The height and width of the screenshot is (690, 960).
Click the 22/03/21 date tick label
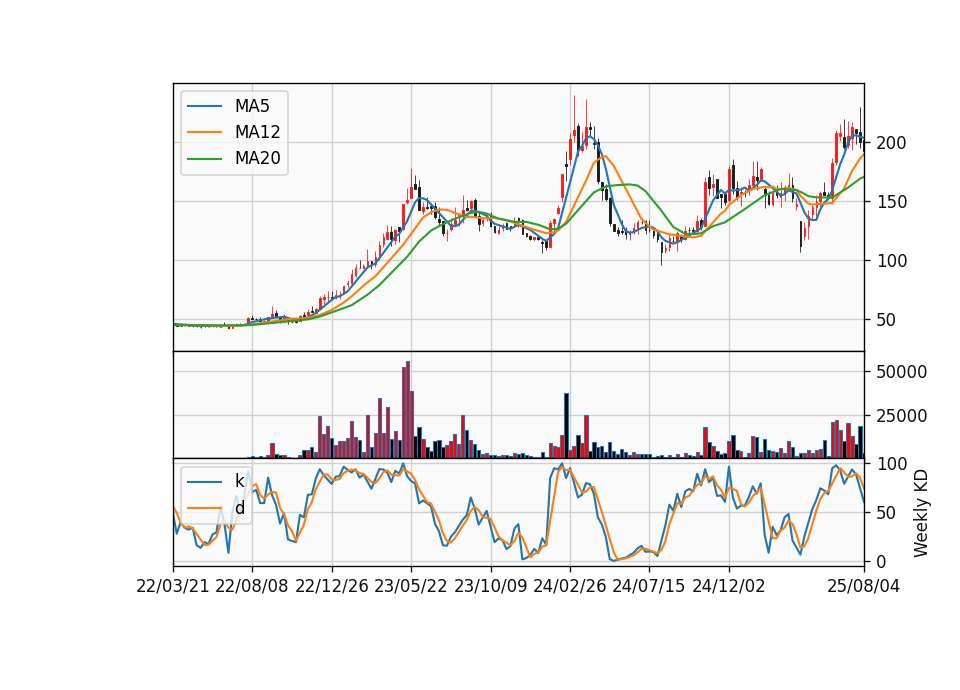point(173,586)
